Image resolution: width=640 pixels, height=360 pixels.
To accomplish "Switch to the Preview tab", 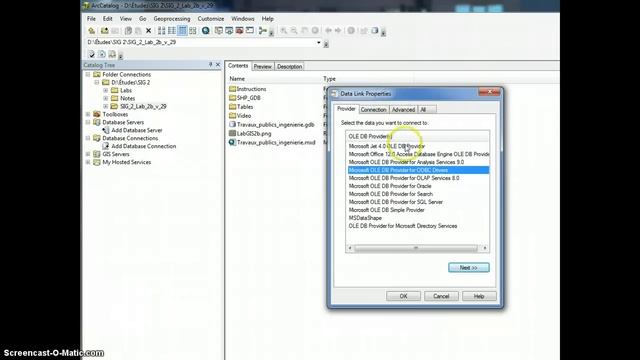I will pos(262,67).
